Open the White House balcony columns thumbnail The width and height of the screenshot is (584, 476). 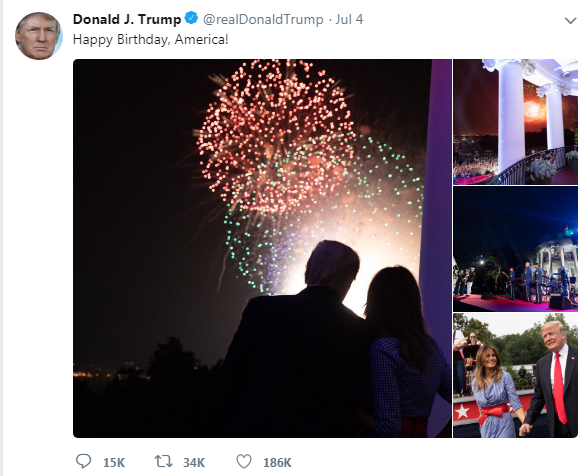(x=515, y=122)
